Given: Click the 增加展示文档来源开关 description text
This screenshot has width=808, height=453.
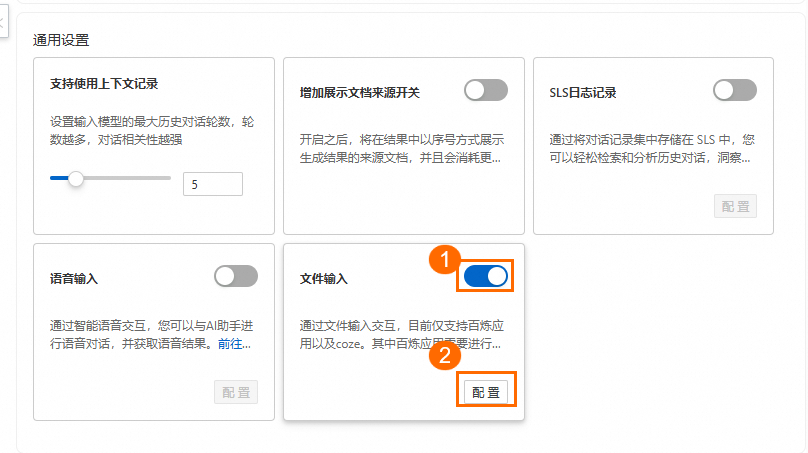Looking at the screenshot, I should click(402, 149).
